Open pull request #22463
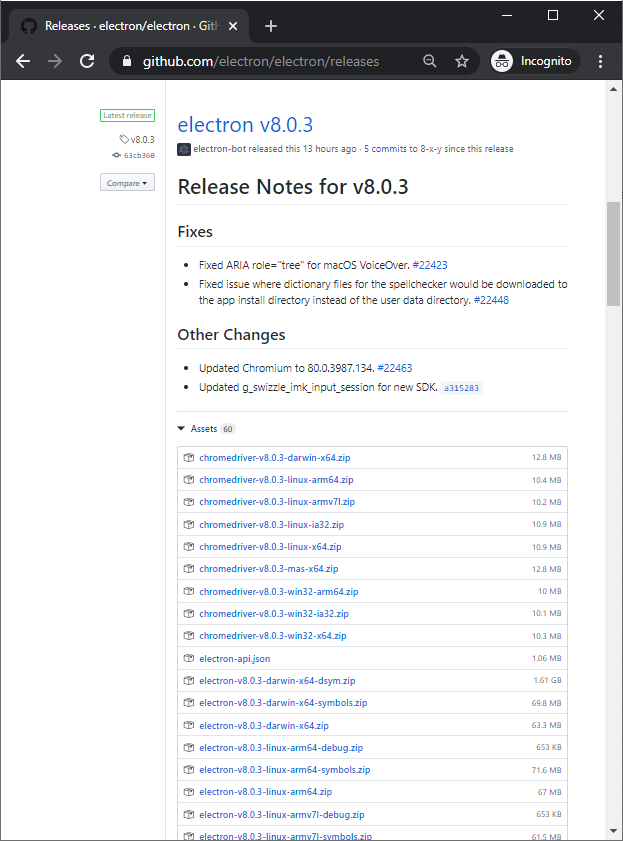The image size is (623, 841). (x=395, y=368)
